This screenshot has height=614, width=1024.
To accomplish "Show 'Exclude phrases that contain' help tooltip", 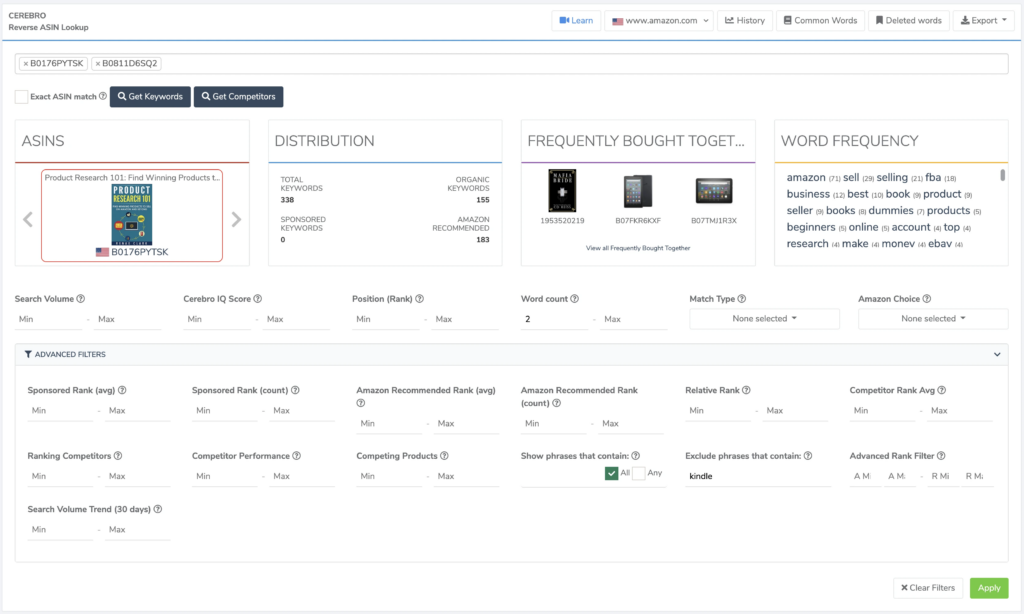I will 808,456.
